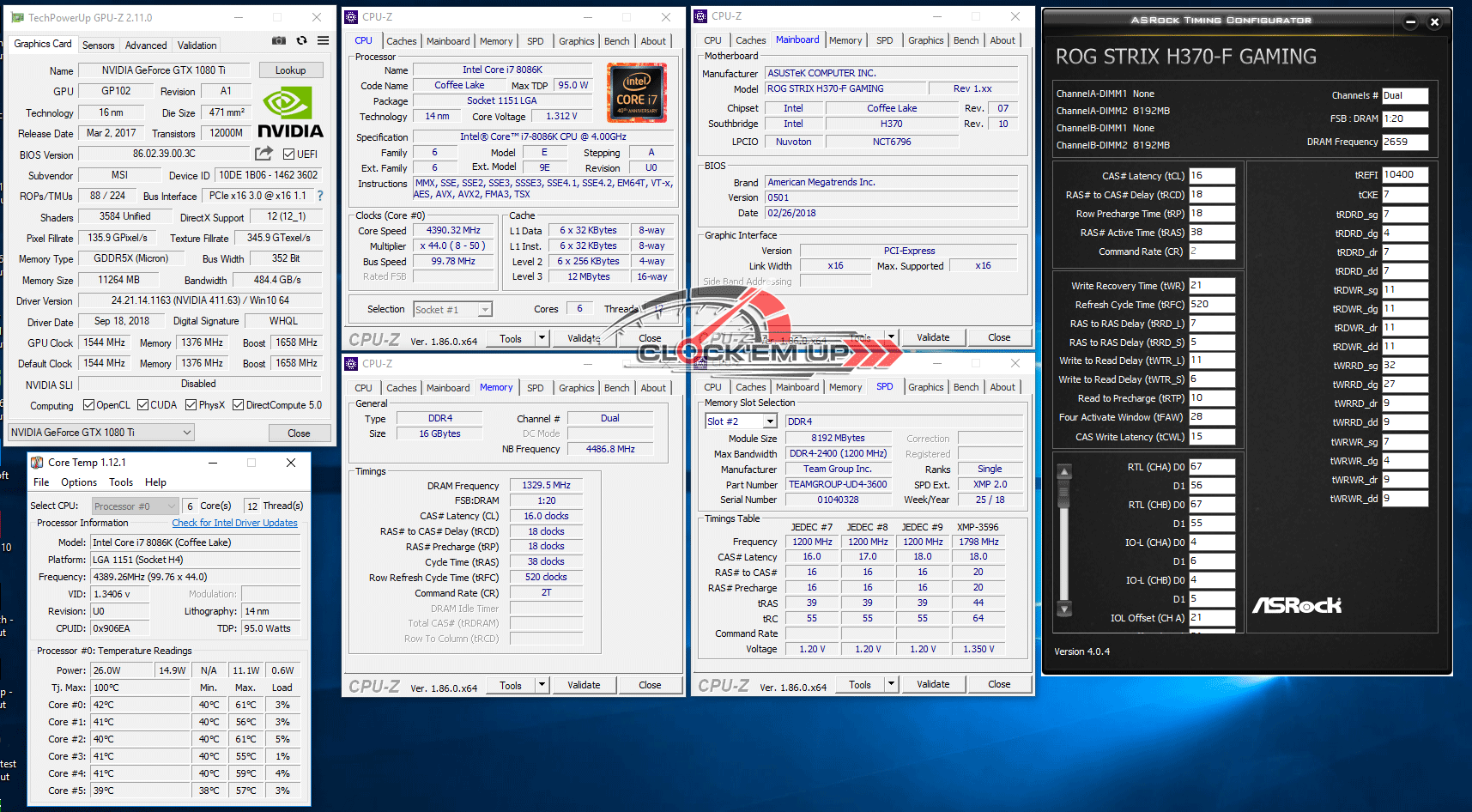
Task: Open the Core Temp Select CPU dropdown
Action: [x=135, y=506]
